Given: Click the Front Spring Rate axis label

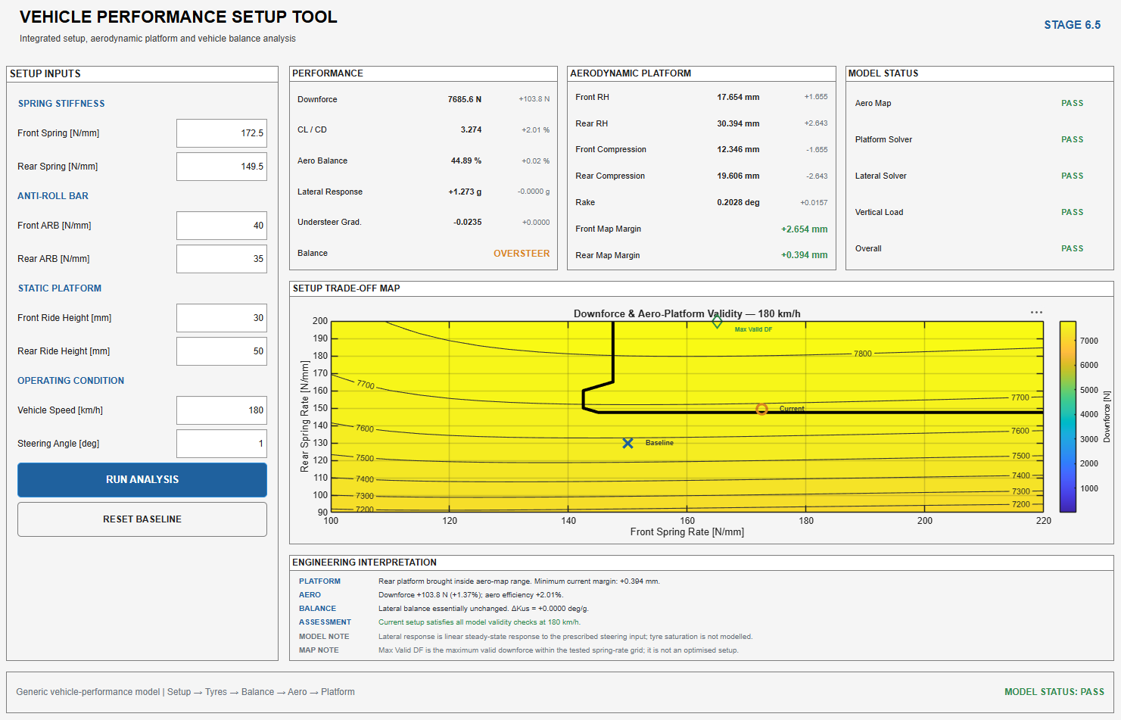Looking at the screenshot, I should (687, 532).
